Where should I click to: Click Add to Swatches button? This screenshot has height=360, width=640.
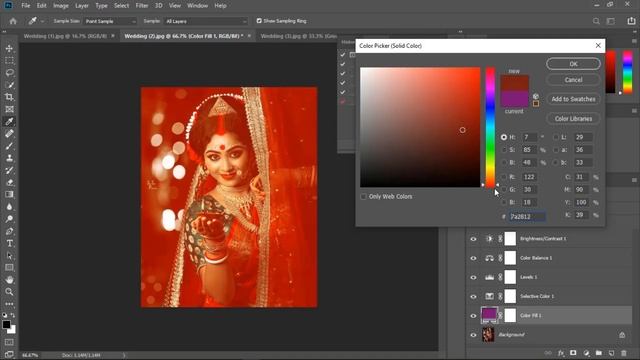point(573,99)
